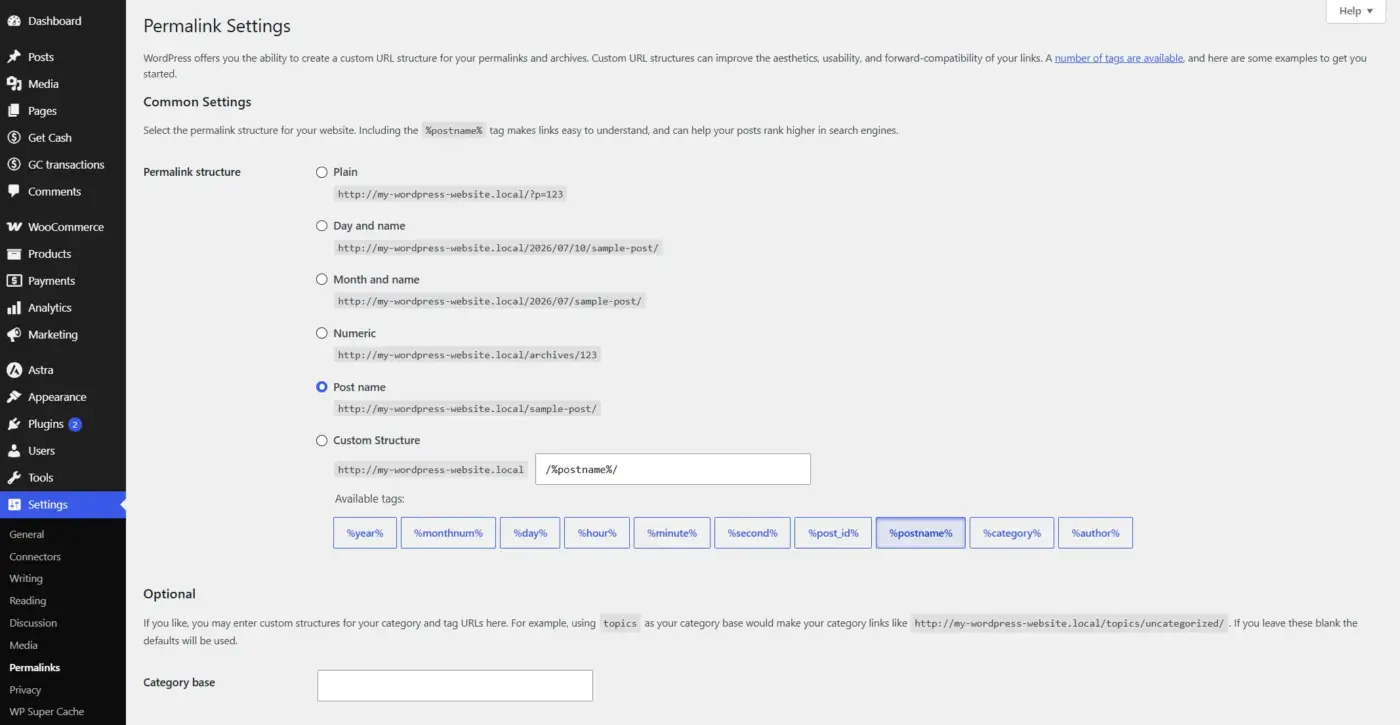Open Connectors settings submenu item
1400x725 pixels.
click(x=35, y=557)
